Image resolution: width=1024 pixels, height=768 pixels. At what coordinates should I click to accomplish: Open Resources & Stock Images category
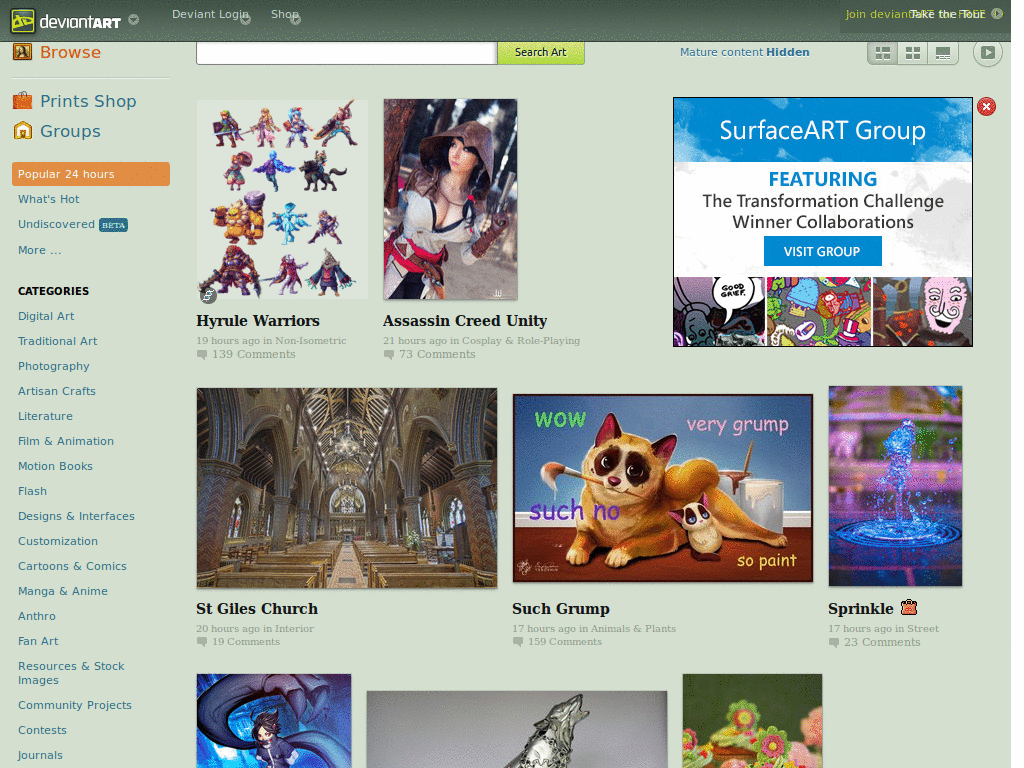tap(71, 673)
